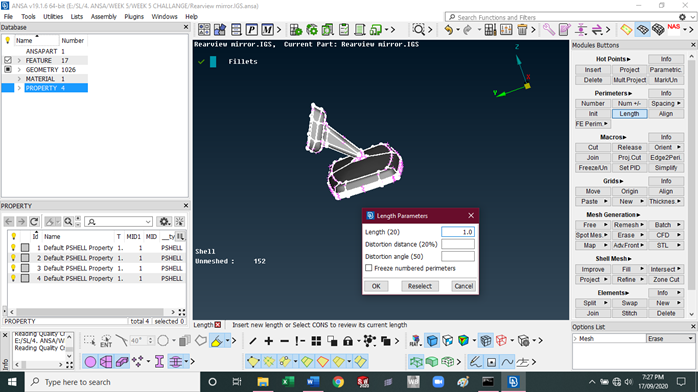This screenshot has width=698, height=392.
Task: Expand the Mesh item in Options List
Action: click(x=575, y=339)
